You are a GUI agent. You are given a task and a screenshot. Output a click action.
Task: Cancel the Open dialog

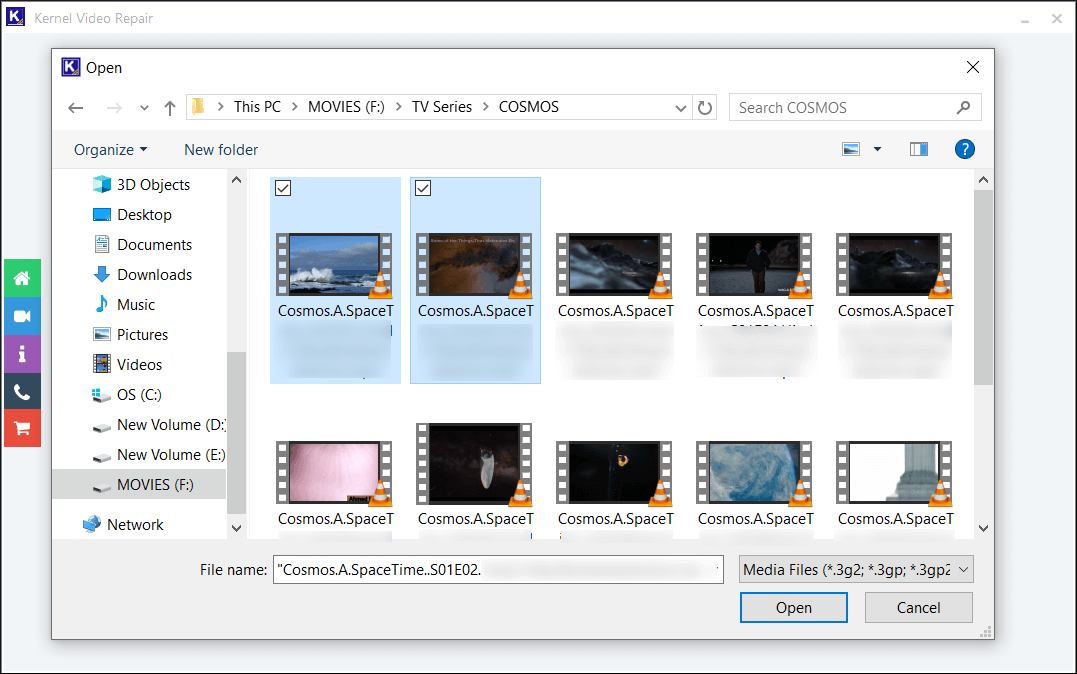pos(918,607)
